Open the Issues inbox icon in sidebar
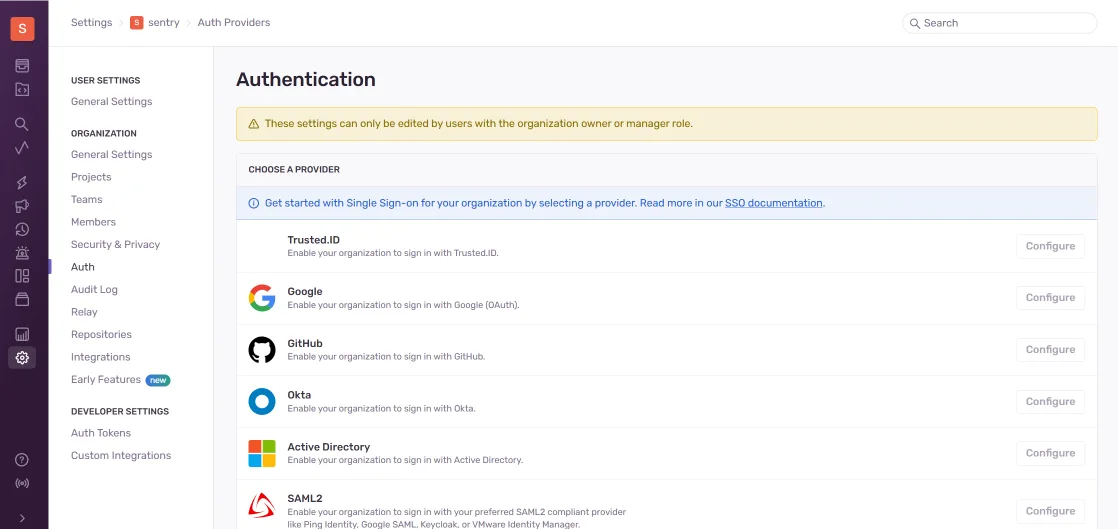The height and width of the screenshot is (529, 1118). point(22,66)
